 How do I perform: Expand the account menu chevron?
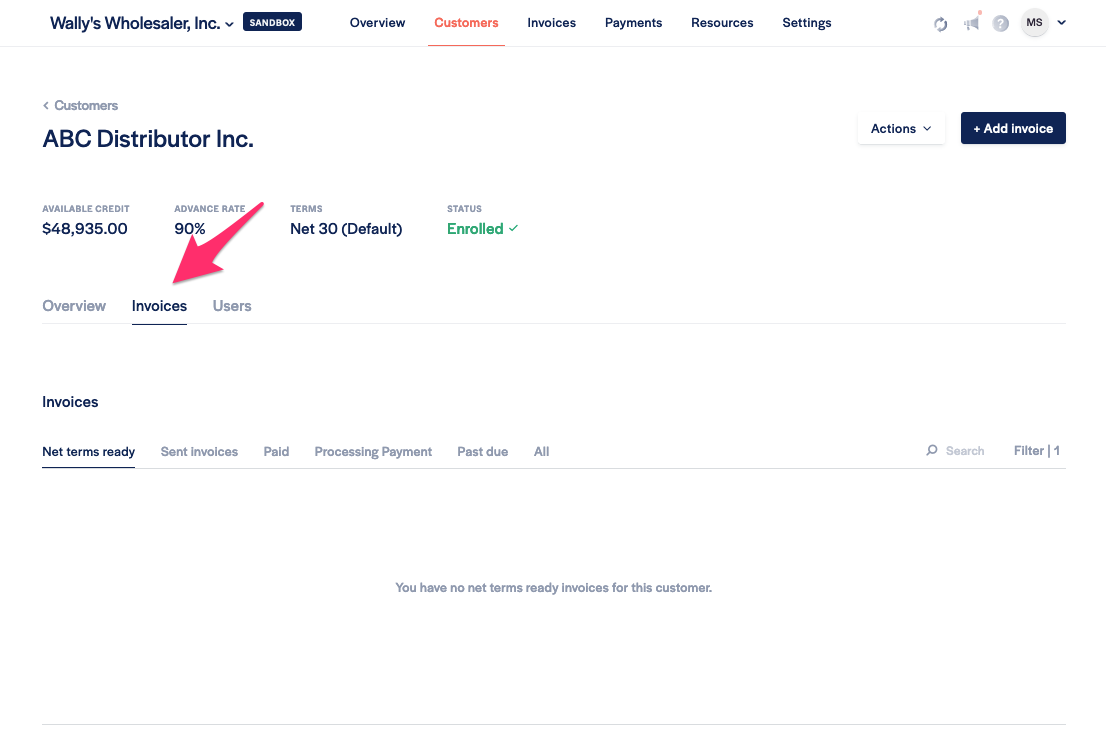[1061, 23]
